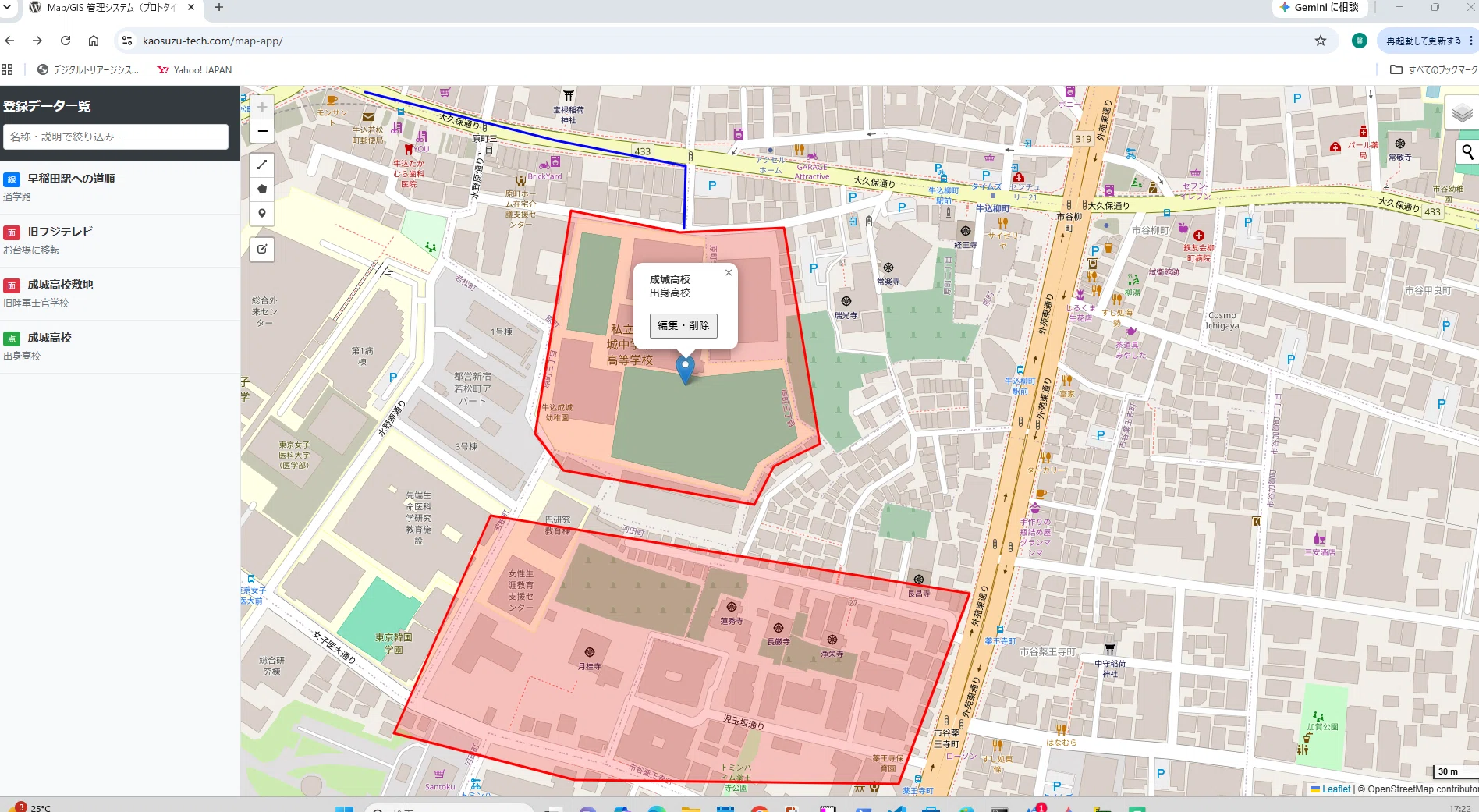Click the browser back arrow
The height and width of the screenshot is (812, 1479).
[x=9, y=41]
